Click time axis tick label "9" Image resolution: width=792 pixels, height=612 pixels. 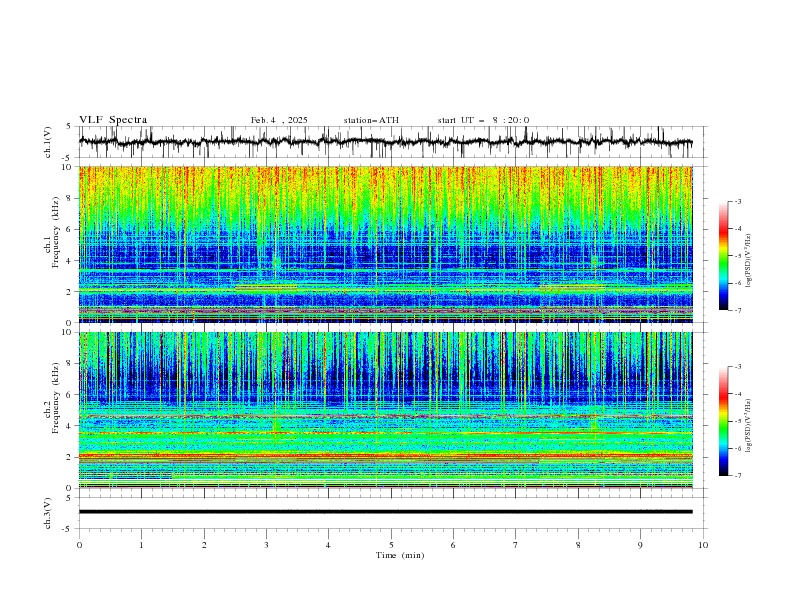coord(640,545)
